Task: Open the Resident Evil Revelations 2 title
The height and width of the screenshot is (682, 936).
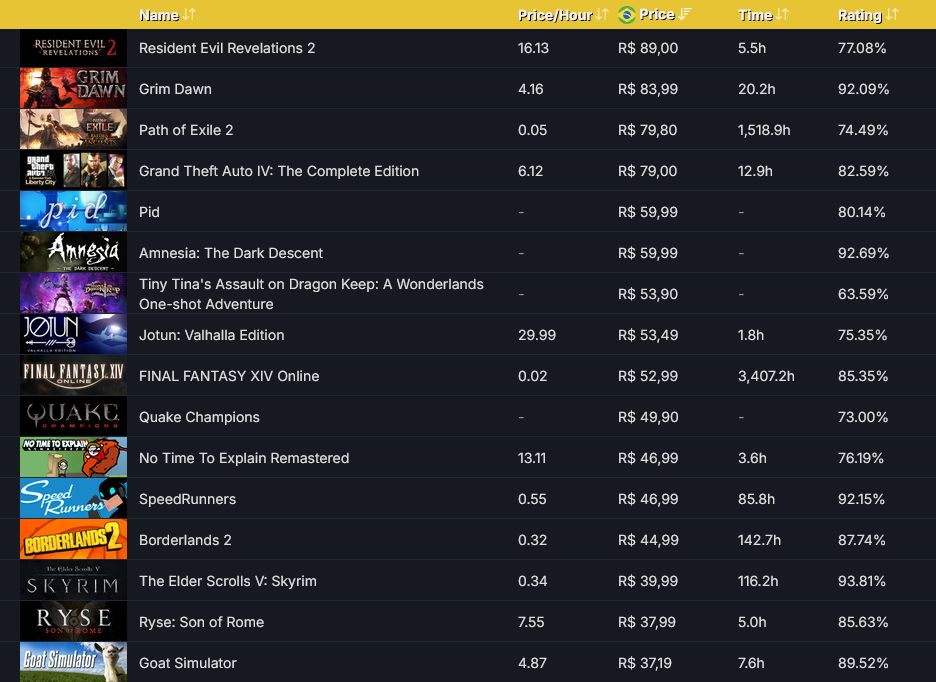Action: pyautogui.click(x=227, y=48)
